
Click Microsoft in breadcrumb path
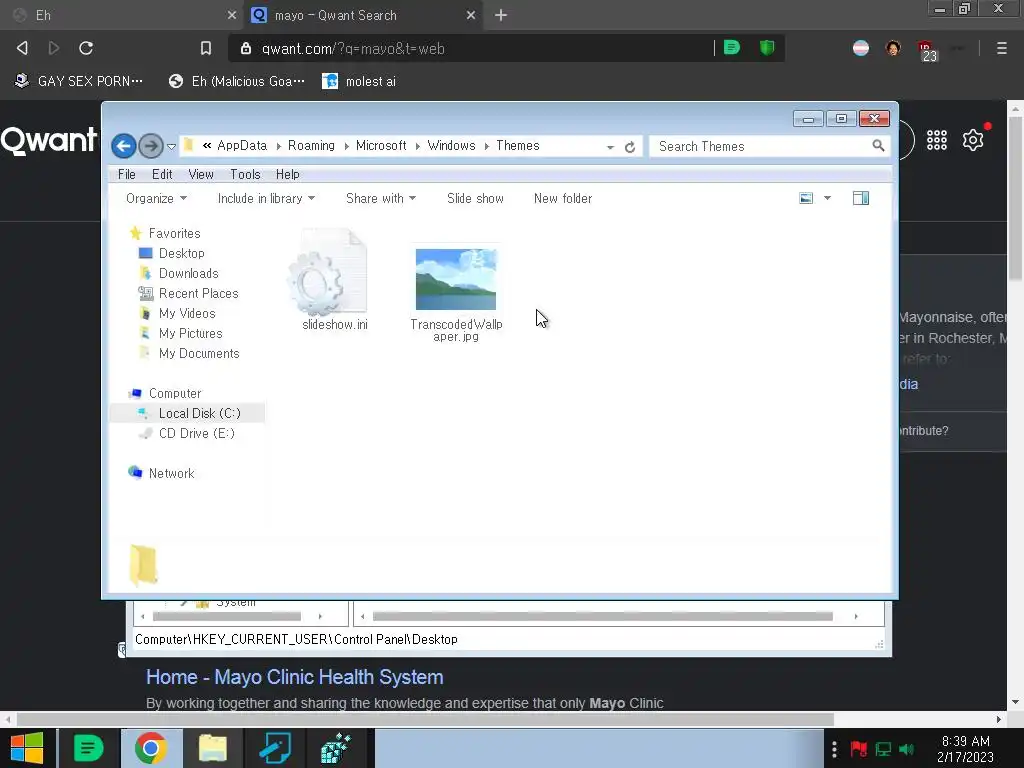(381, 146)
